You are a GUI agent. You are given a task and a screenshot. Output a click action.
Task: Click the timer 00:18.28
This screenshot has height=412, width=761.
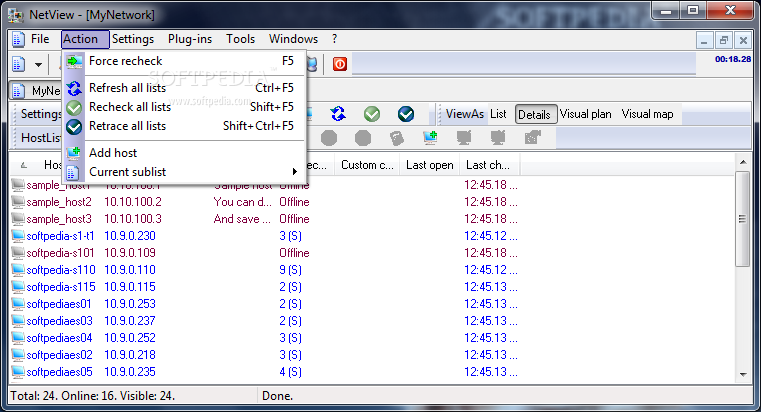[x=733, y=59]
